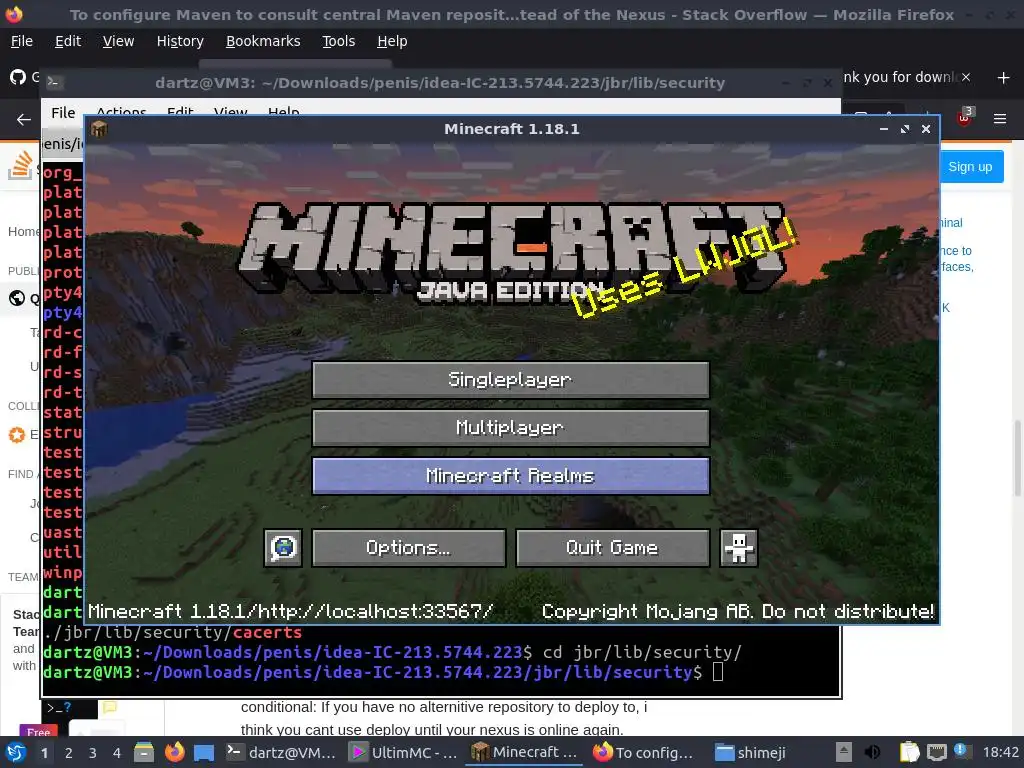Open the Firefox History menu

tap(180, 41)
